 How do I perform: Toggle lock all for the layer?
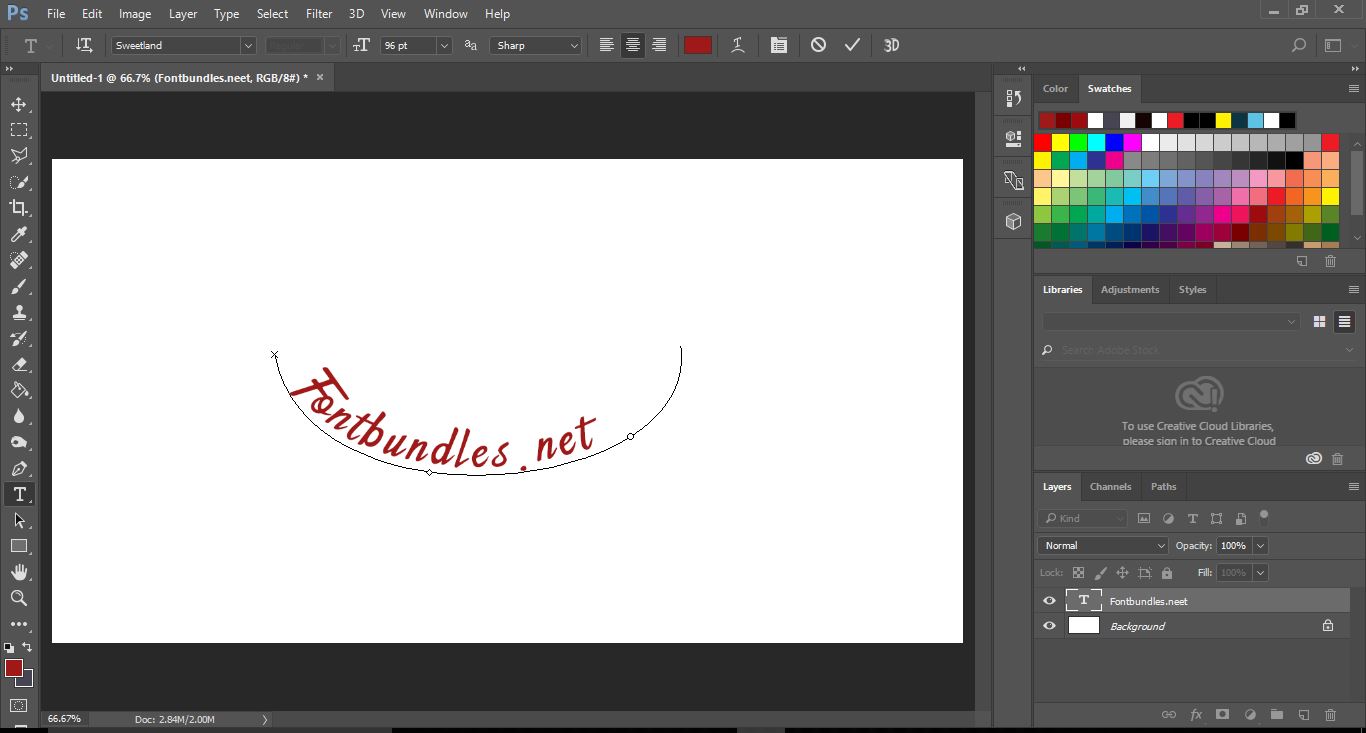click(x=1167, y=573)
